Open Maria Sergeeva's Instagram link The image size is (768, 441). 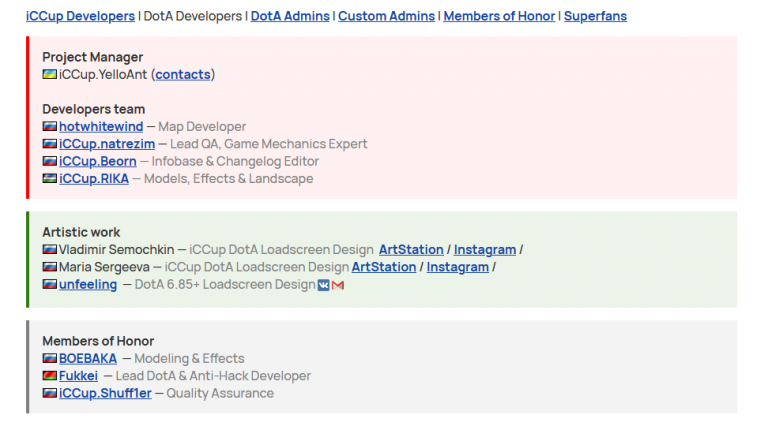click(x=457, y=267)
